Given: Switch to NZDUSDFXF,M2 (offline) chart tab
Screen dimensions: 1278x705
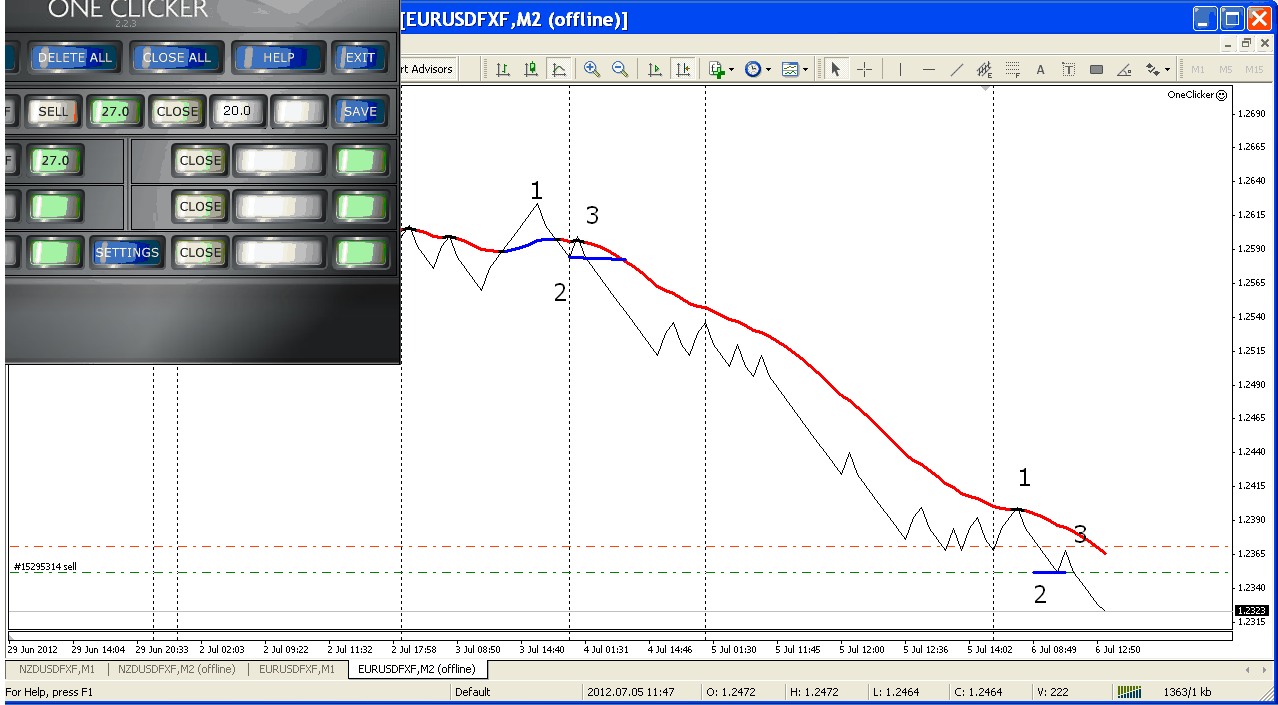Looking at the screenshot, I should [177, 669].
